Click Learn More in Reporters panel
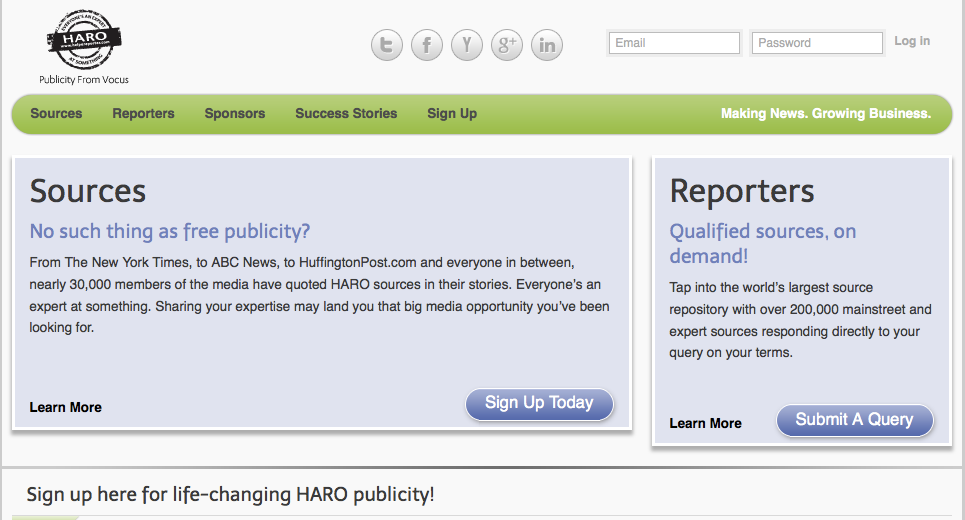 (x=705, y=423)
